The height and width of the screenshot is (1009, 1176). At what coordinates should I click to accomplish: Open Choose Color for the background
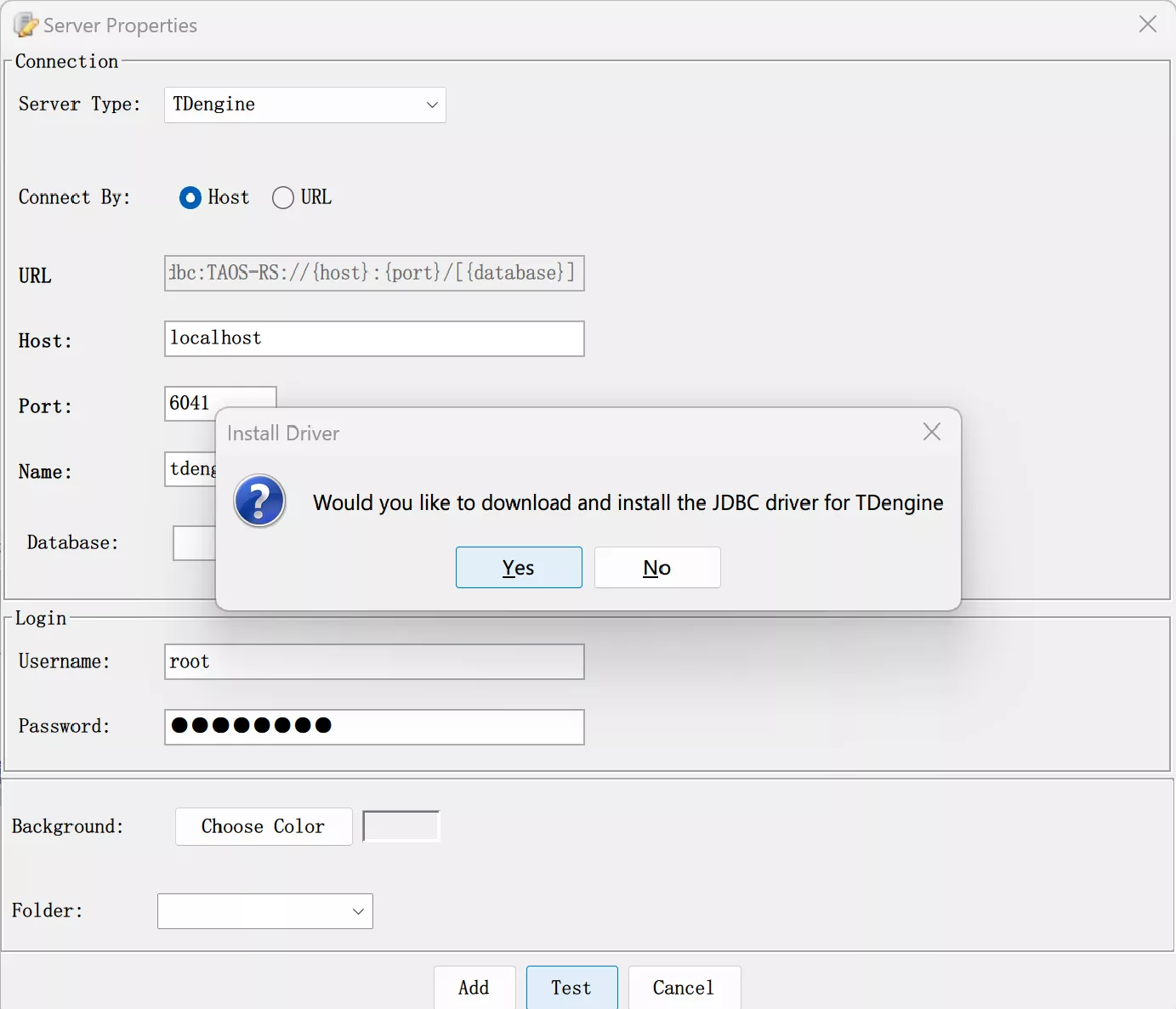point(264,825)
